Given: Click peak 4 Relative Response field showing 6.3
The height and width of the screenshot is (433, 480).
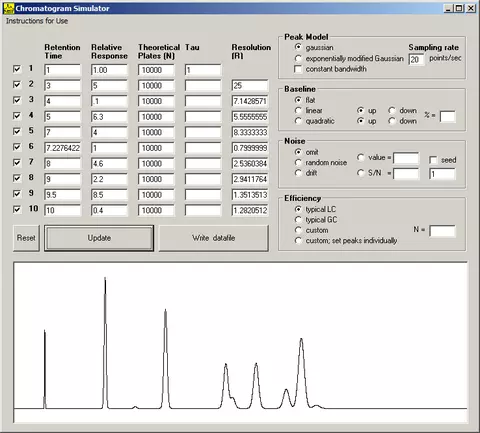Looking at the screenshot, I should (109, 117).
